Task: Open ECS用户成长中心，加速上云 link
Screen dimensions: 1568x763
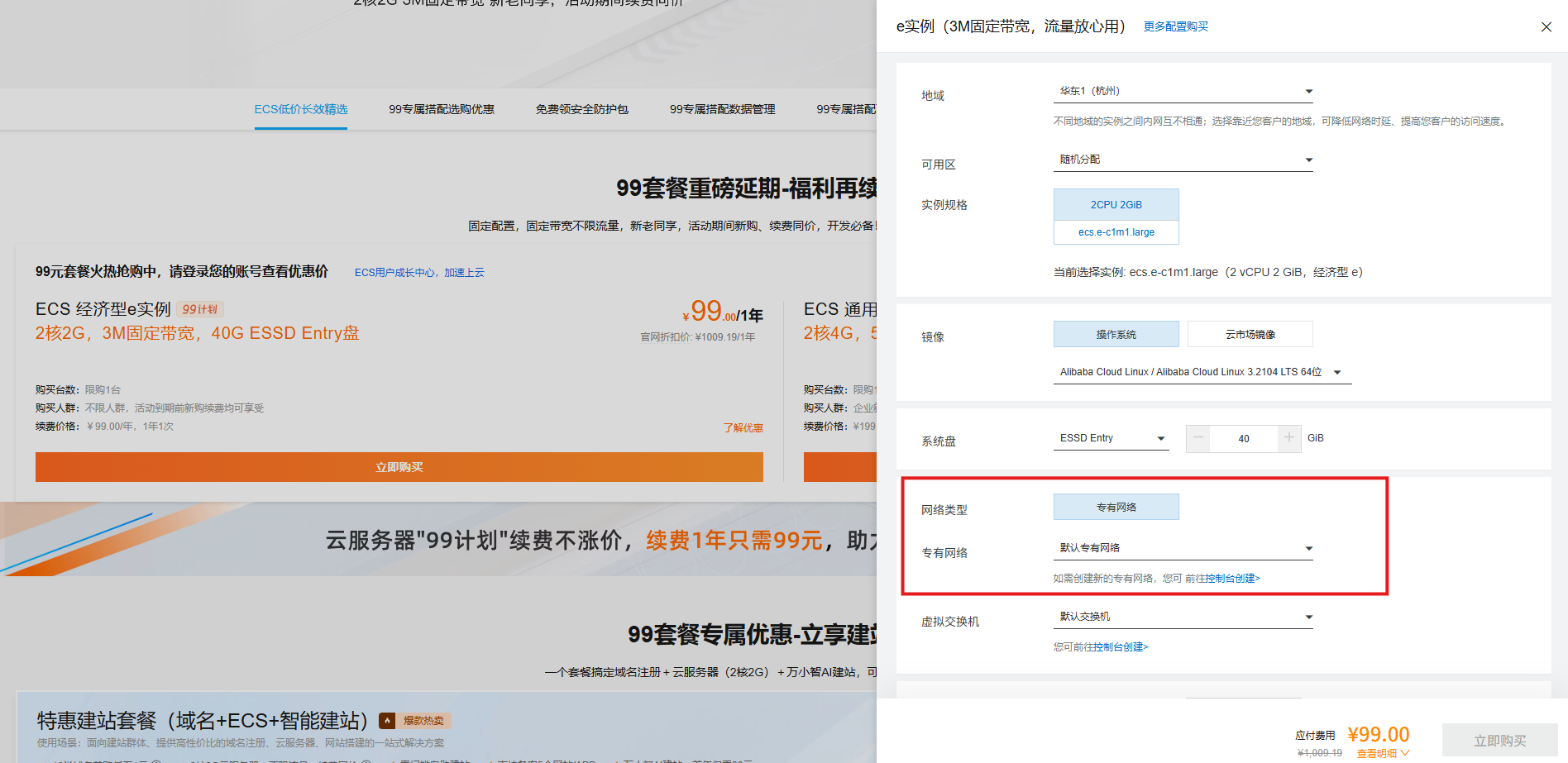Action: click(x=419, y=273)
